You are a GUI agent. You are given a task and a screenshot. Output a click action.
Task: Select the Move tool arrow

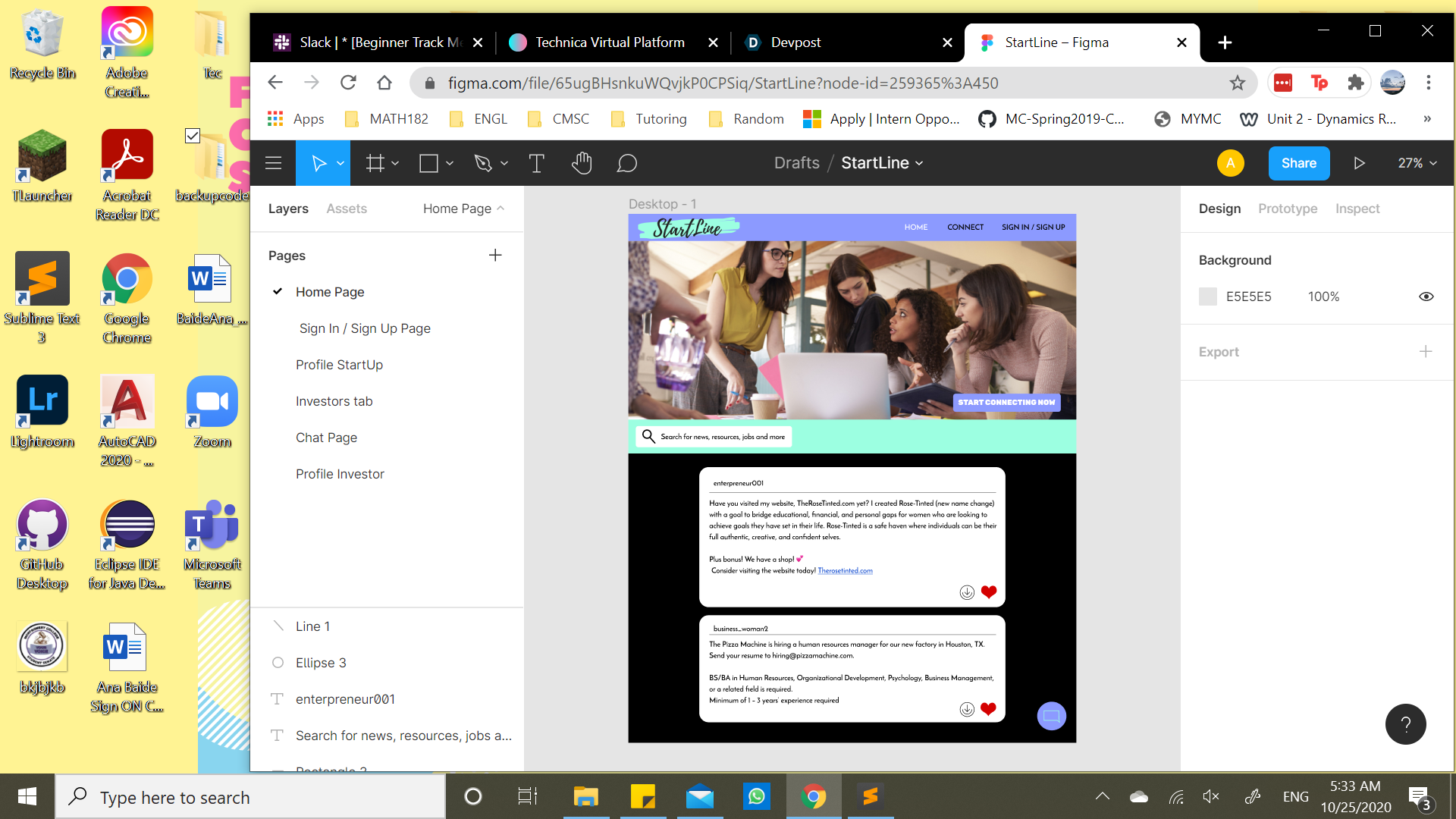pyautogui.click(x=318, y=163)
